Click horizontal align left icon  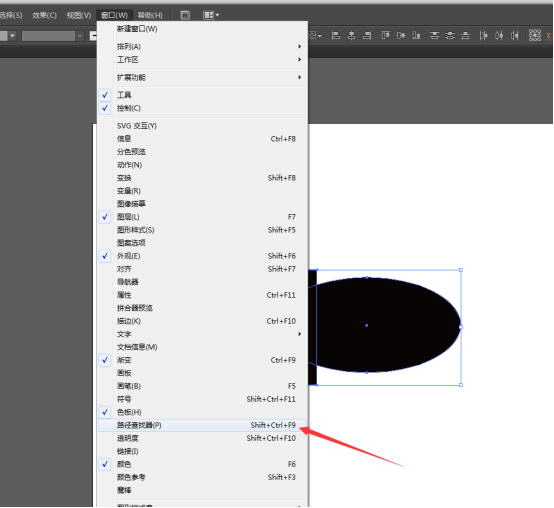pyautogui.click(x=336, y=35)
